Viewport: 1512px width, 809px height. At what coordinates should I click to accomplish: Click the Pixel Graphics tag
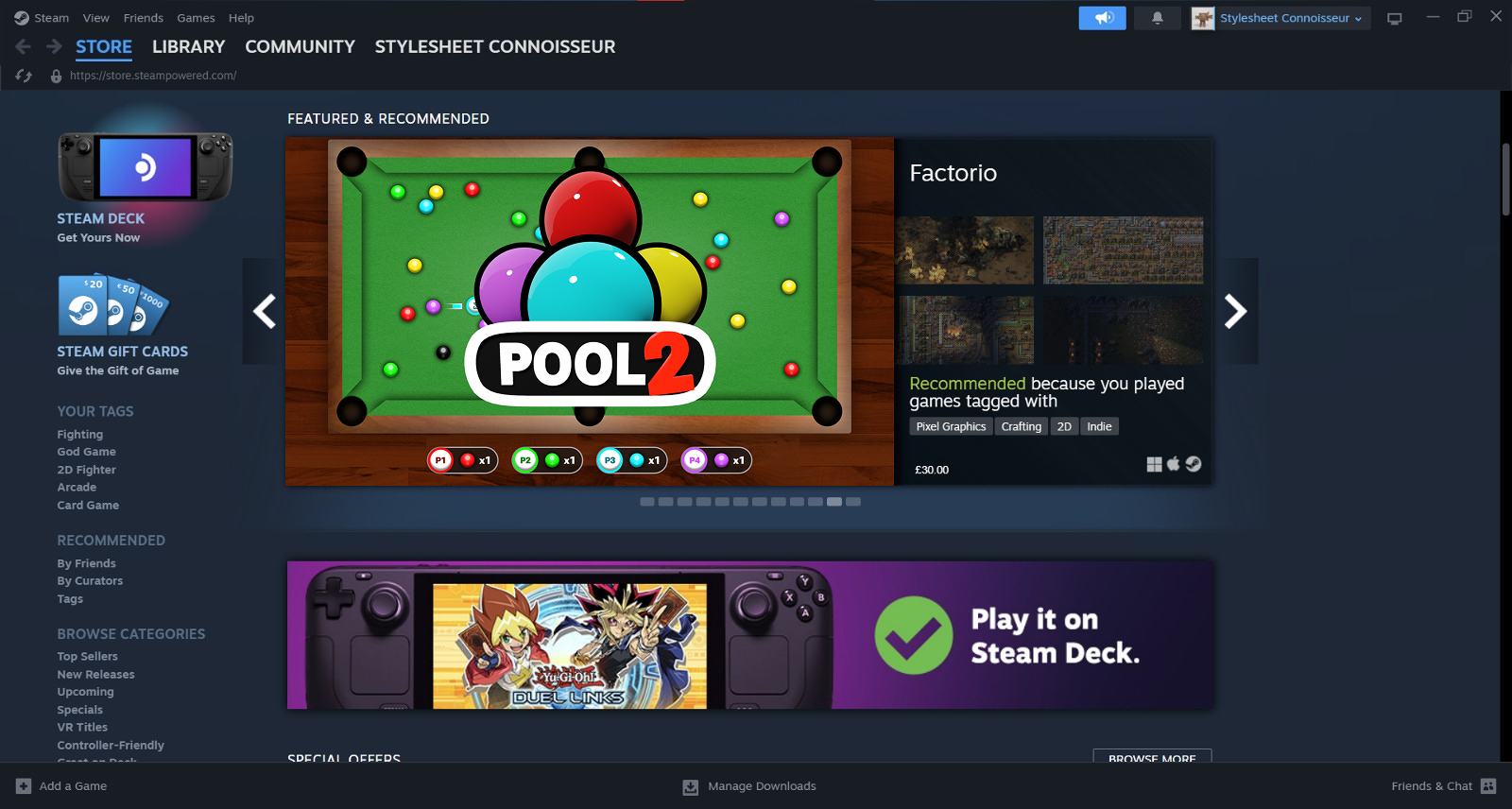pyautogui.click(x=951, y=427)
